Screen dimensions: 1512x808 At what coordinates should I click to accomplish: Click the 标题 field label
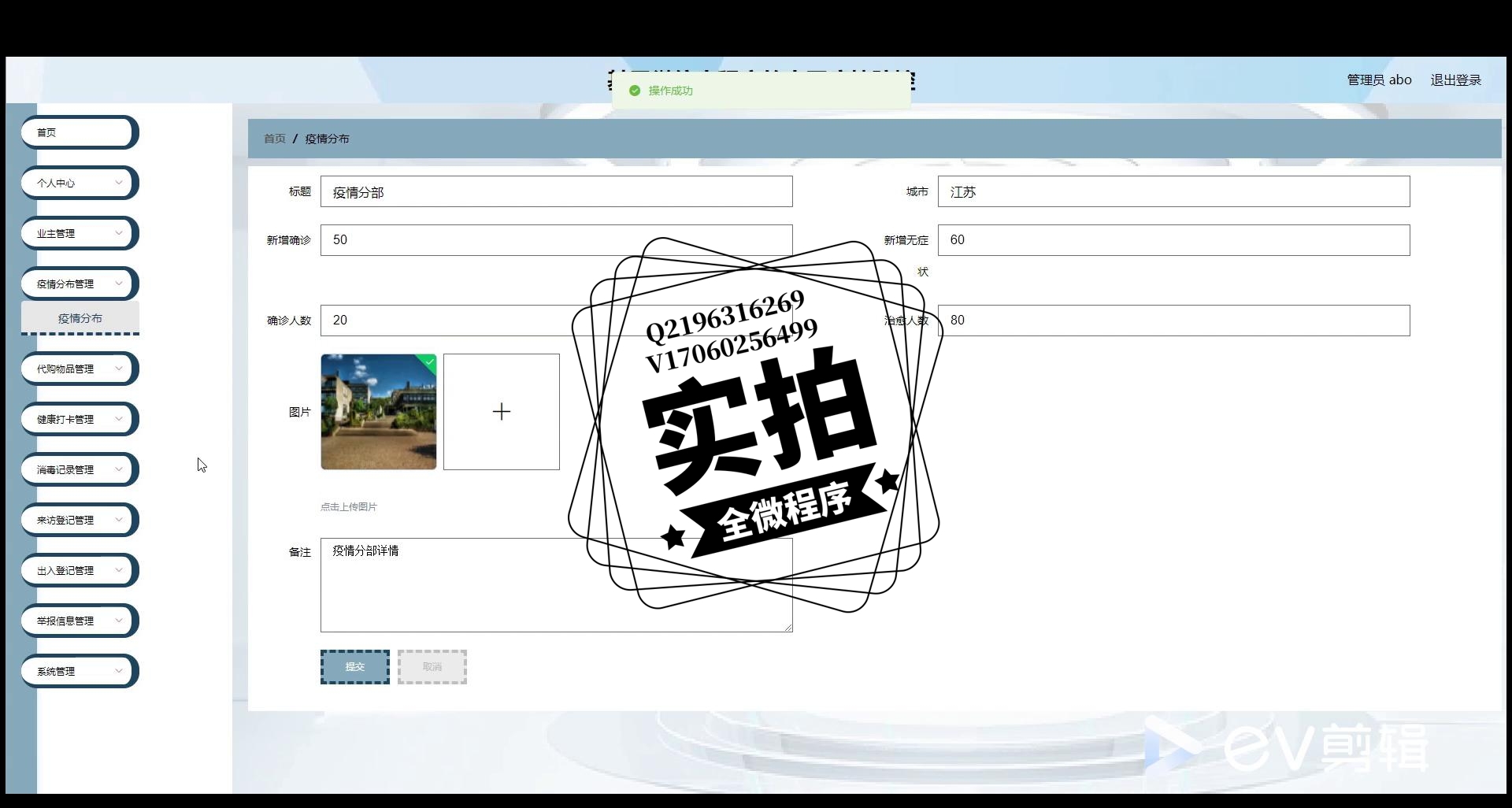tap(299, 191)
